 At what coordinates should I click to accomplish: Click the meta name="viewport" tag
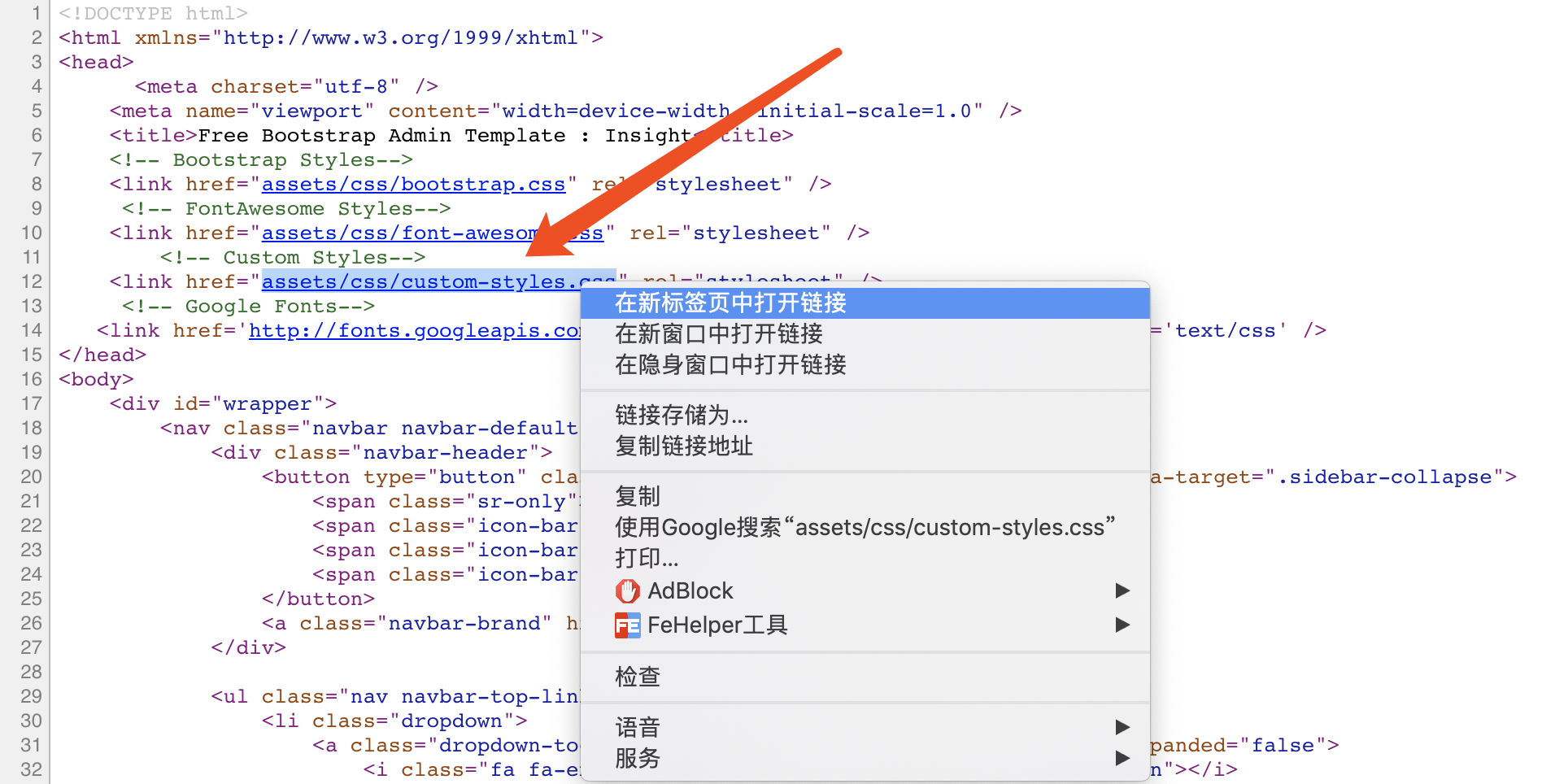pos(565,111)
